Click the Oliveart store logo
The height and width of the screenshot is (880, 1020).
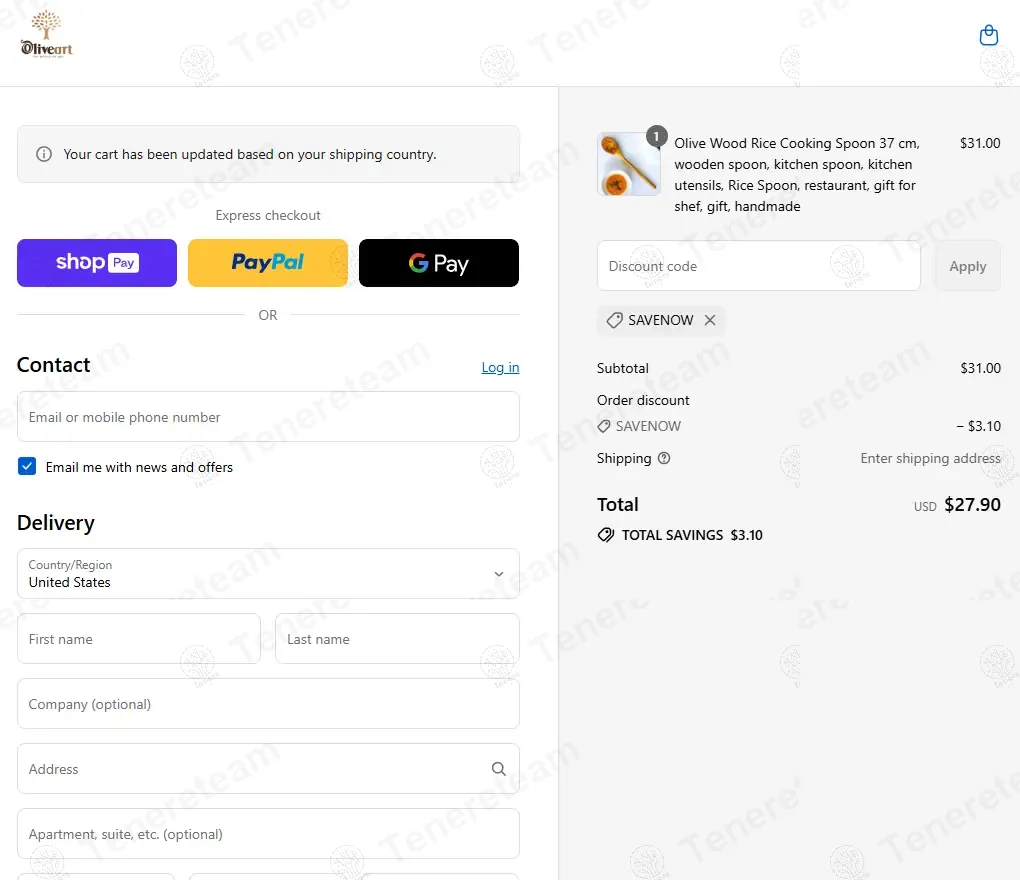pos(46,34)
